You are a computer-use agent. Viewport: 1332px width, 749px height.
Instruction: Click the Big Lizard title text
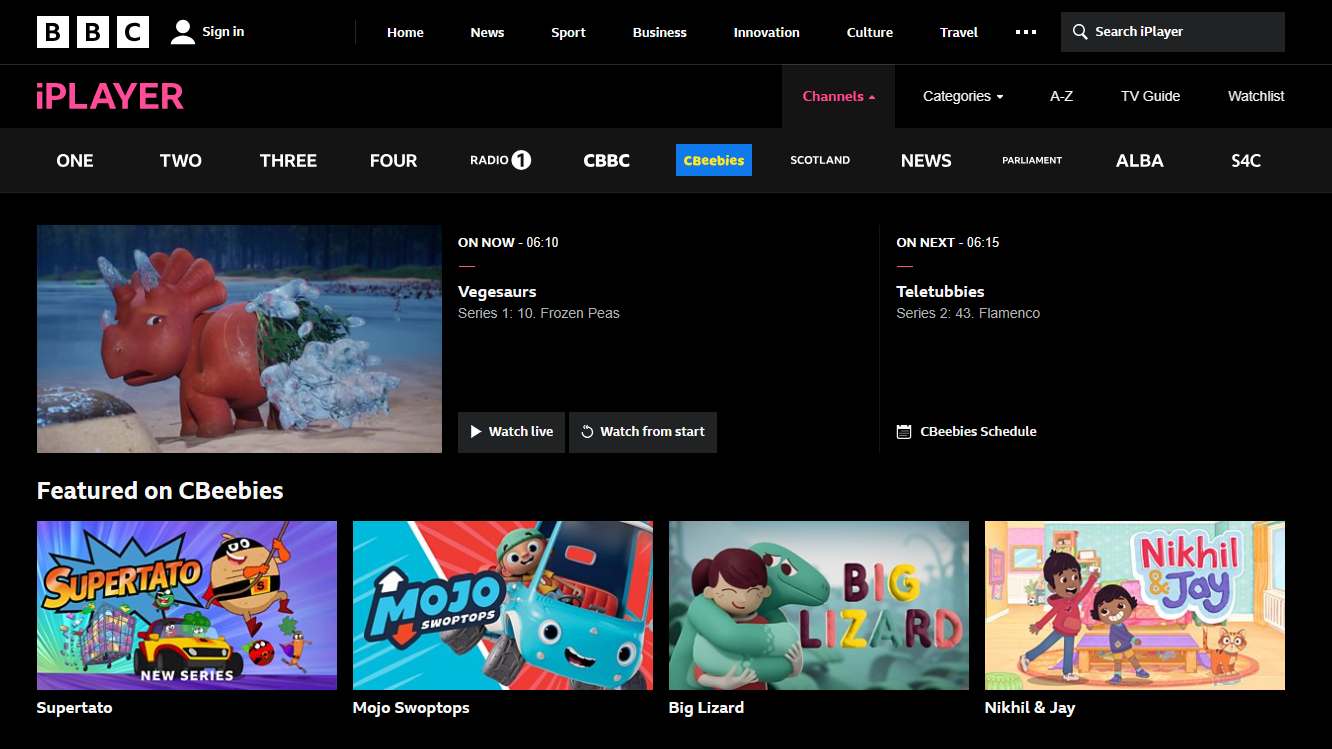click(706, 707)
